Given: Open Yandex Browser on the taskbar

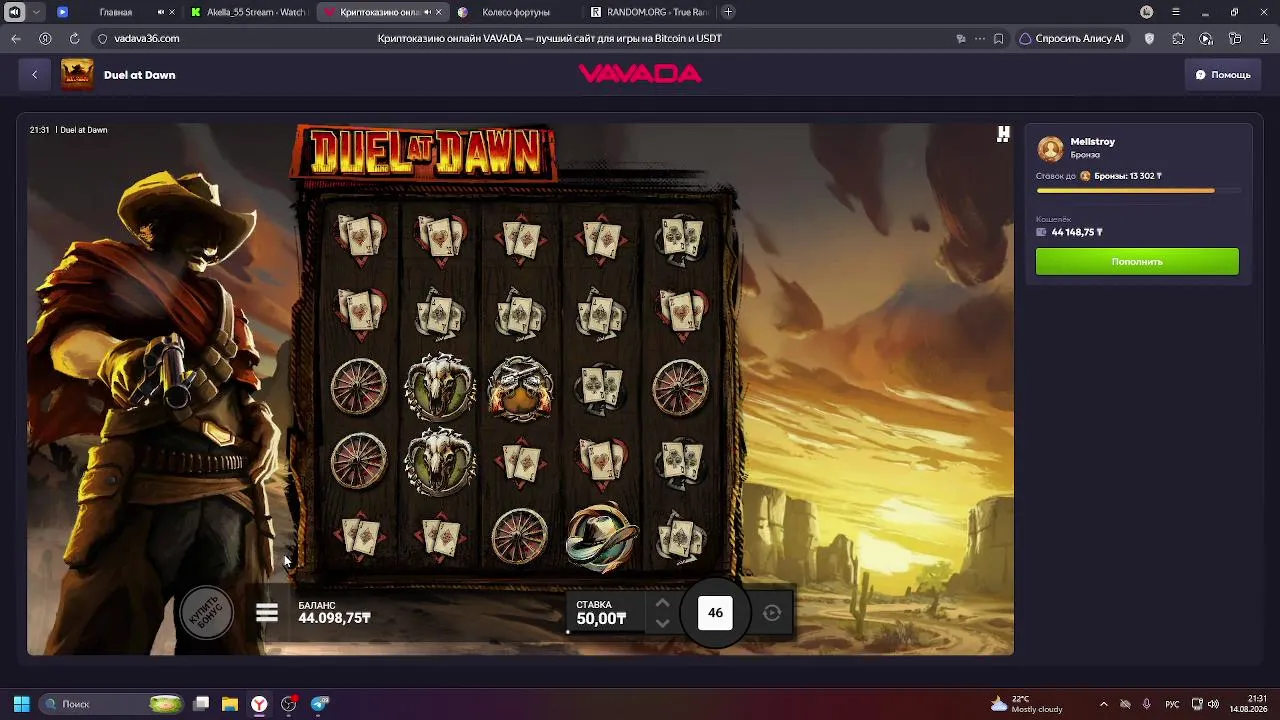Looking at the screenshot, I should click(x=259, y=704).
